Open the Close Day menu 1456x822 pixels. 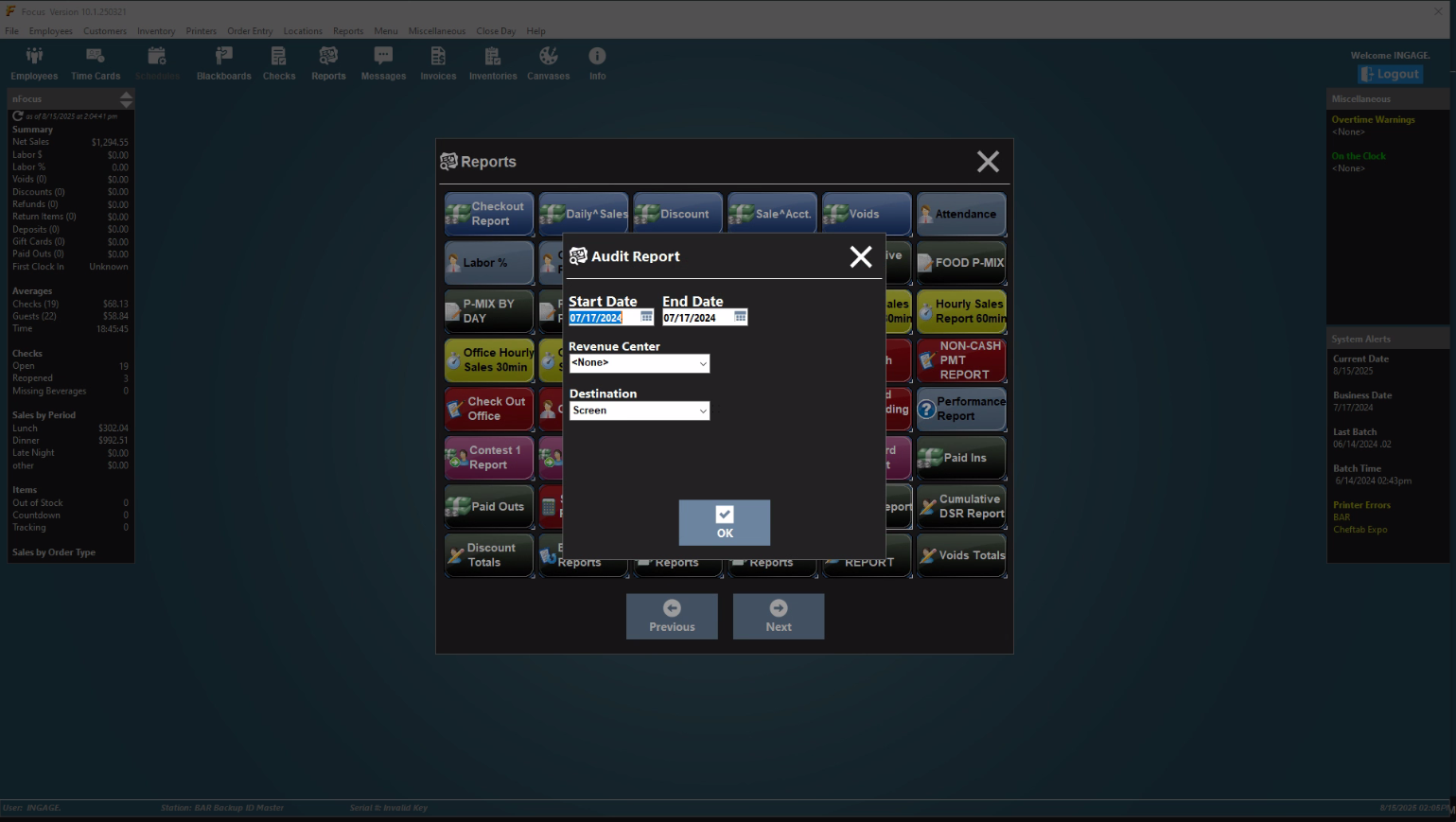click(496, 31)
